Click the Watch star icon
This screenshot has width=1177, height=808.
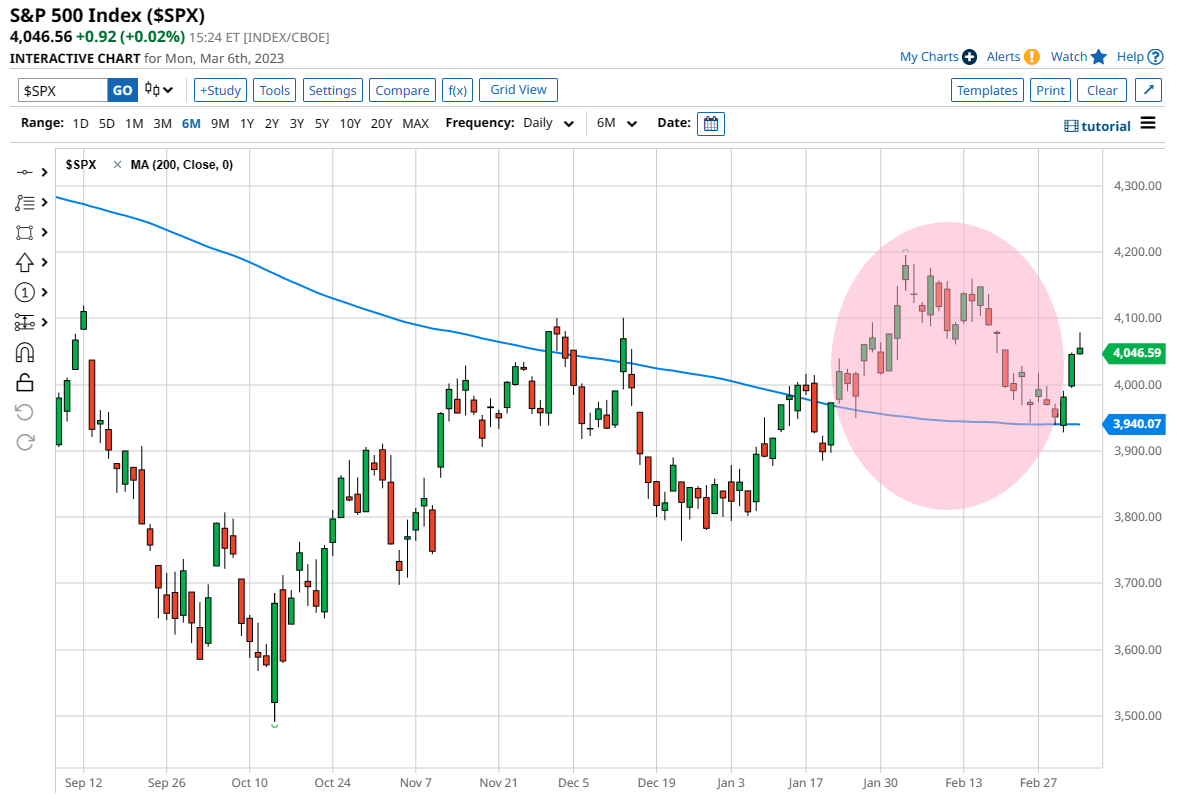coord(1099,57)
